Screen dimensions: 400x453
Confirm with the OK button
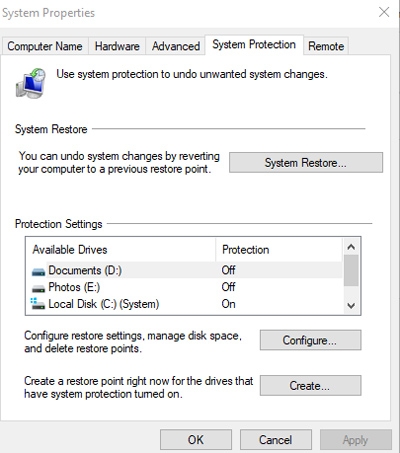(196, 440)
